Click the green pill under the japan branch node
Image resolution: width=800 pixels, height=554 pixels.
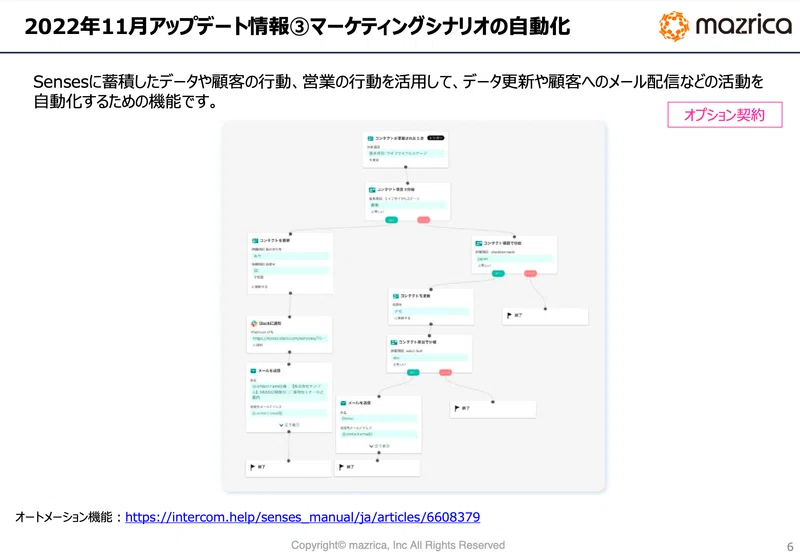coord(498,273)
